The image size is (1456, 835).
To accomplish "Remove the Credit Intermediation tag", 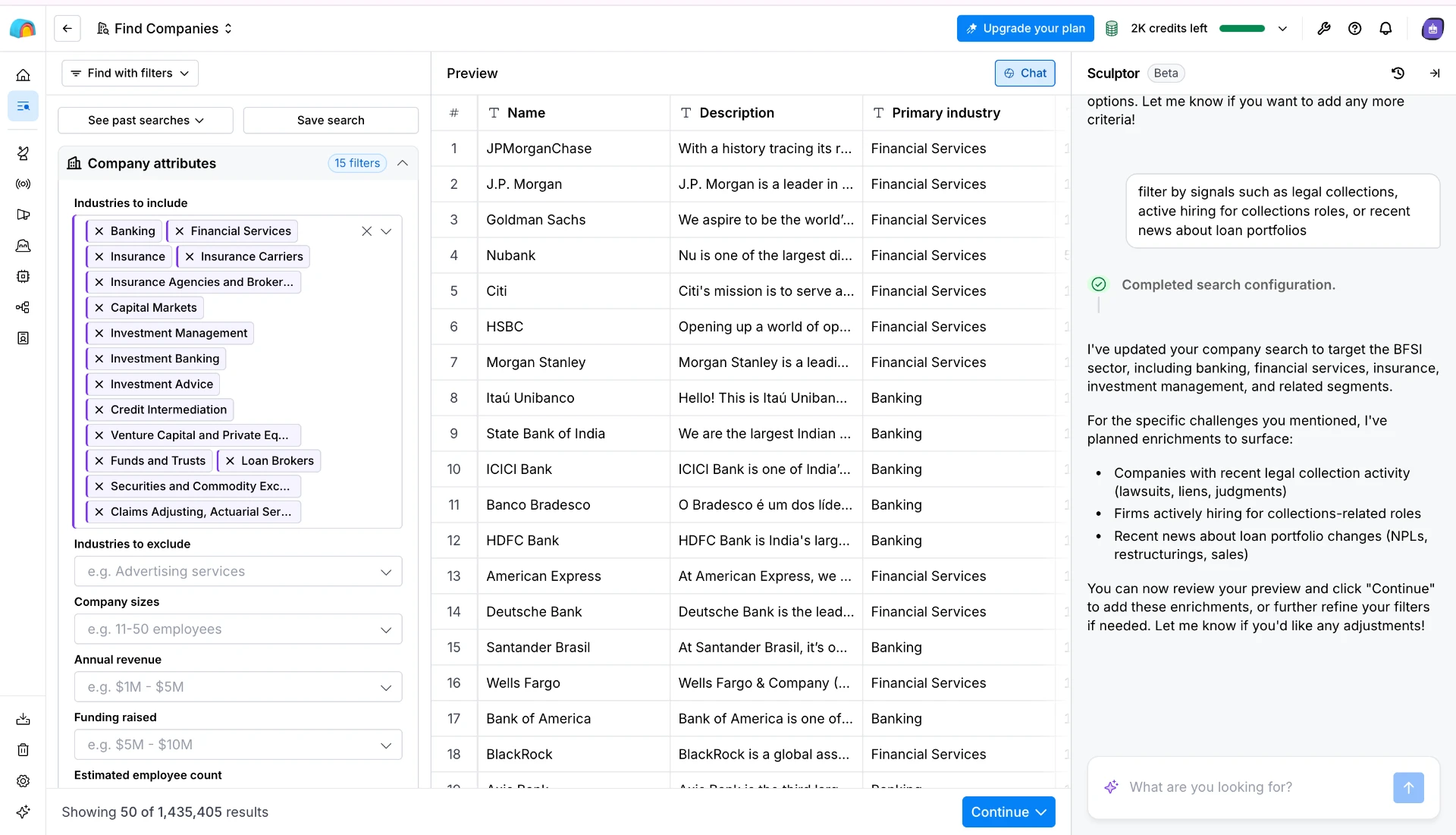I will (x=99, y=410).
